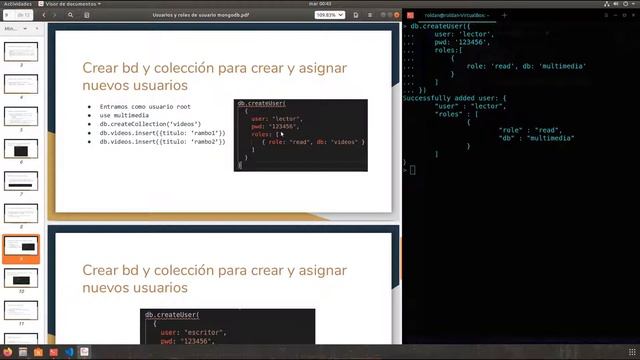Open the Files manager from the dock
Viewport: 640px width, 360px height.
[x=23, y=352]
